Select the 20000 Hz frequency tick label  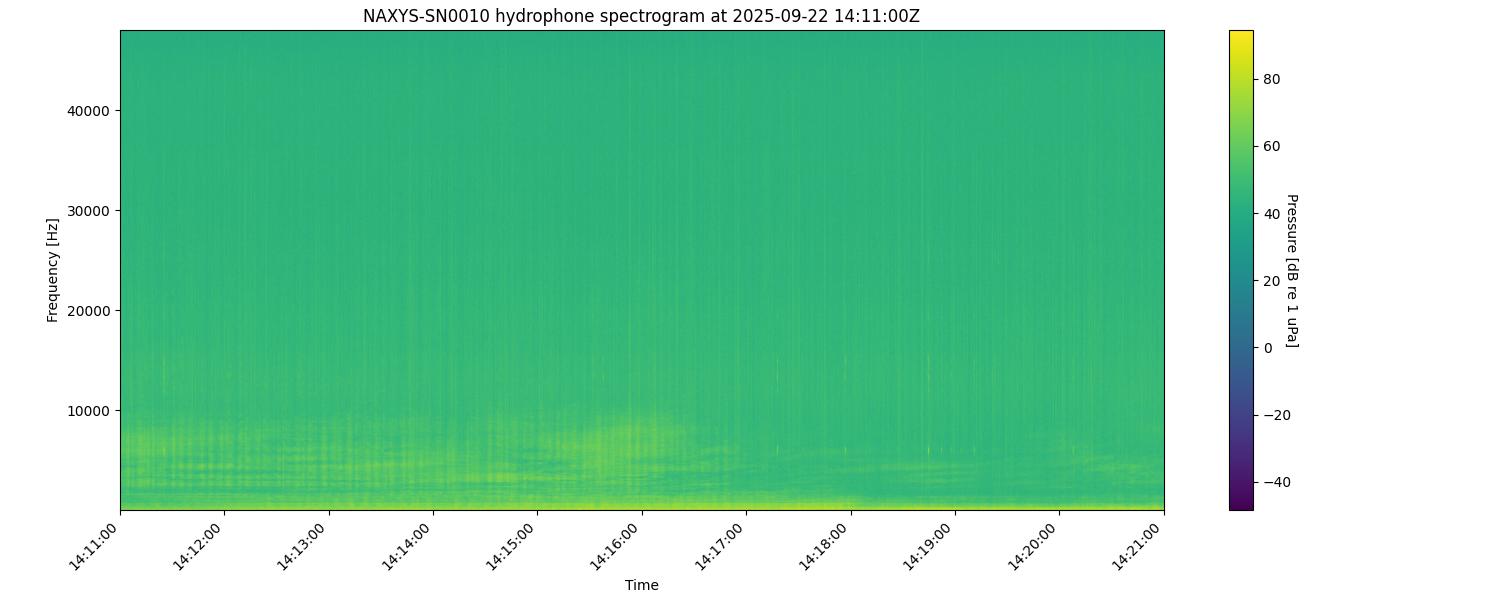coord(88,311)
